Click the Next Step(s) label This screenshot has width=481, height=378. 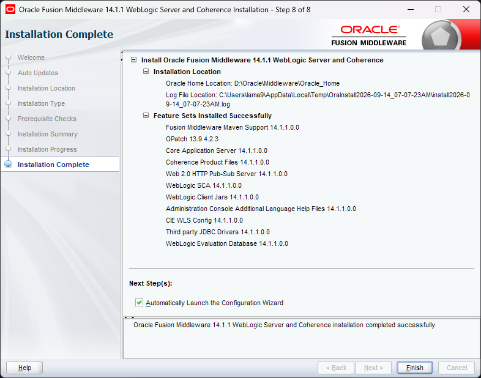click(x=151, y=283)
